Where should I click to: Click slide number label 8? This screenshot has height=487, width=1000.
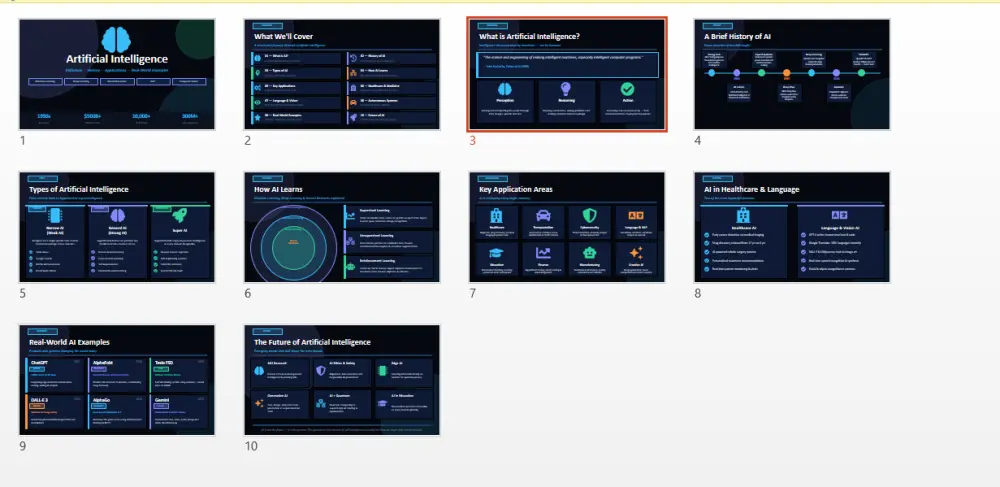click(698, 293)
